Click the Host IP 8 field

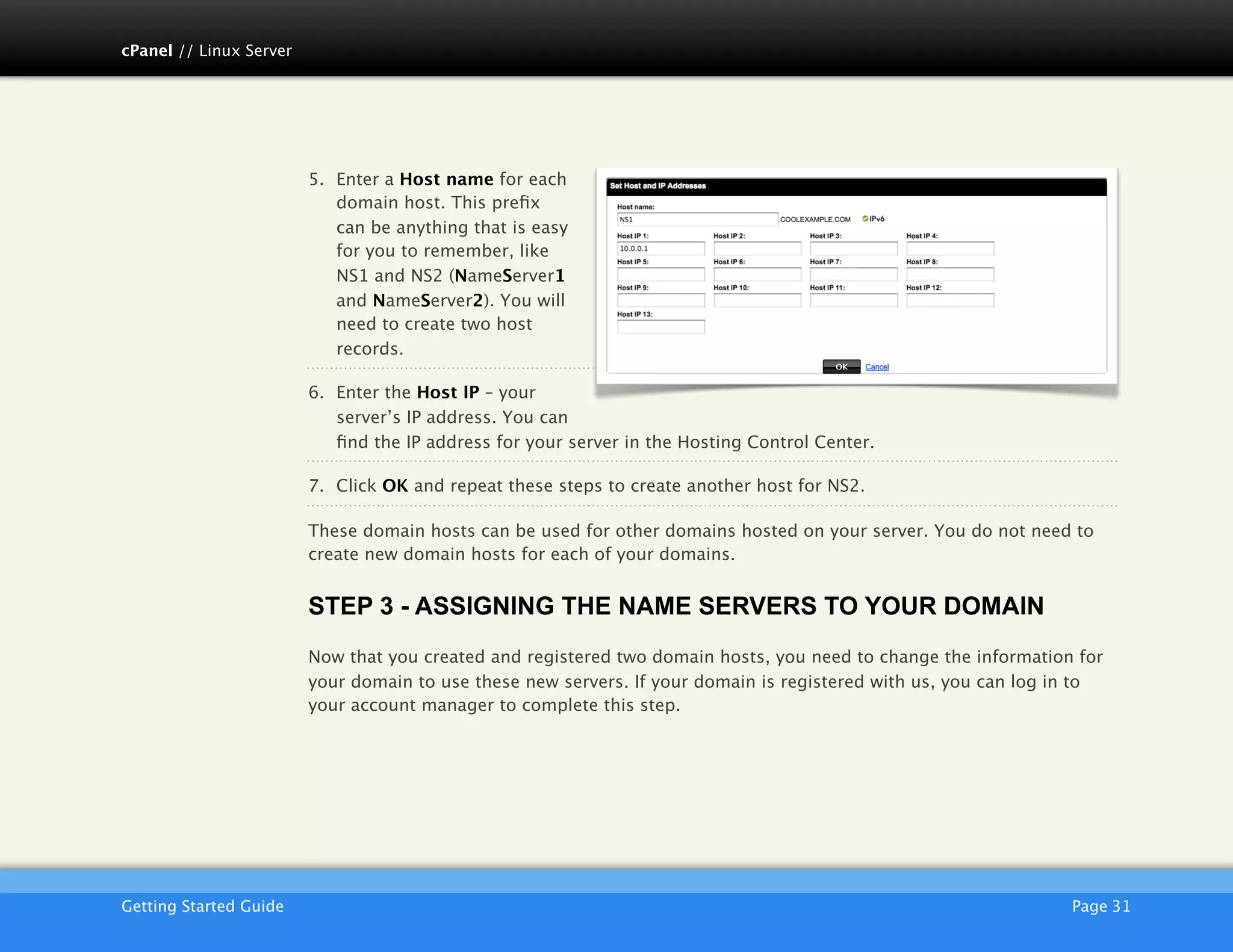pyautogui.click(x=950, y=274)
